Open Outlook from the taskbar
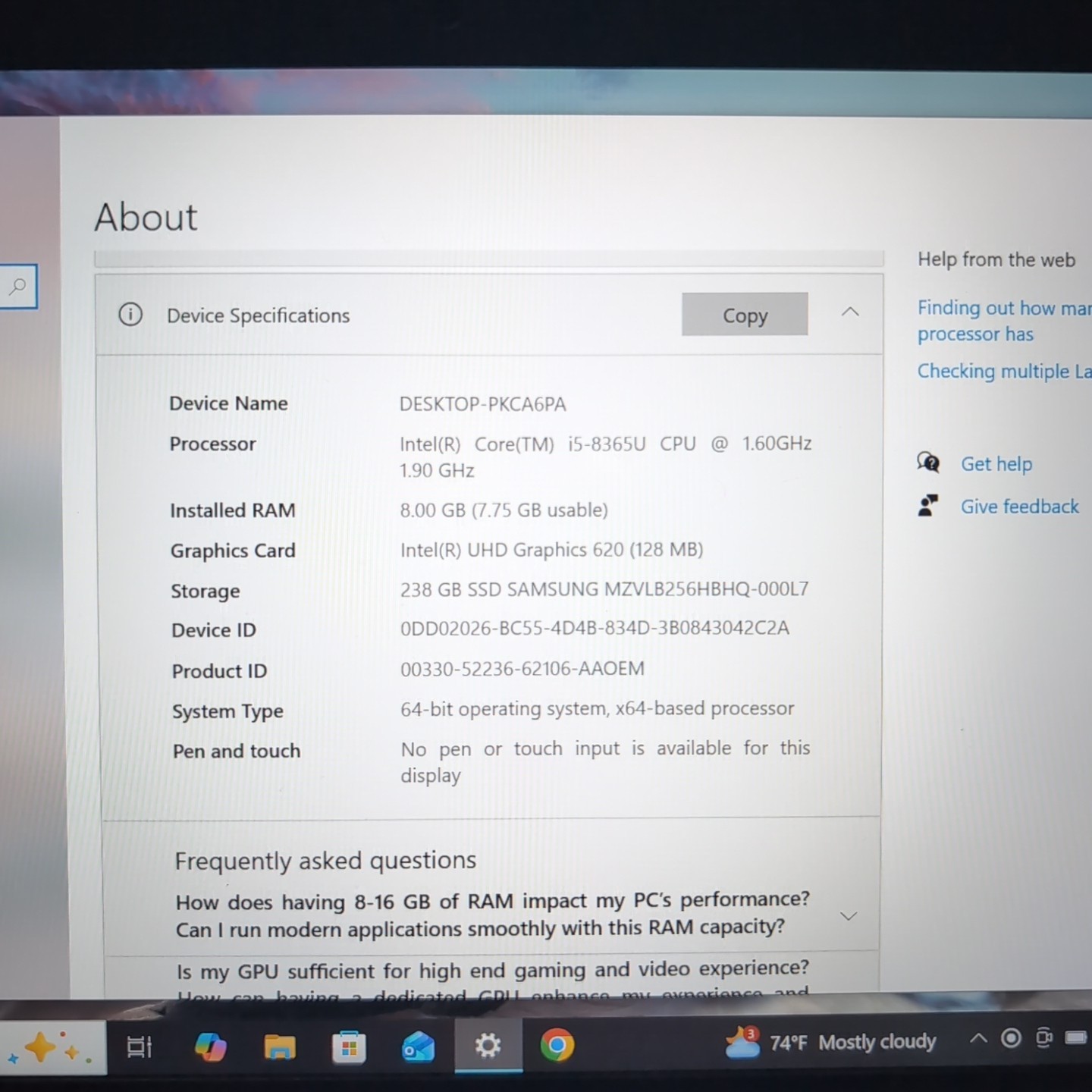Screen dimensions: 1092x1092 pos(418,1047)
